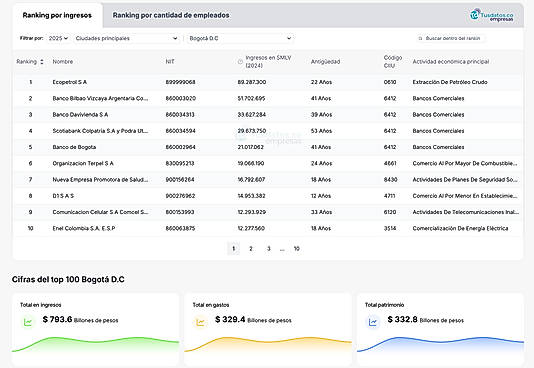Viewport: 534px width, 368px height.
Task: Open the Bogotá D.C city dropdown
Action: [240, 38]
